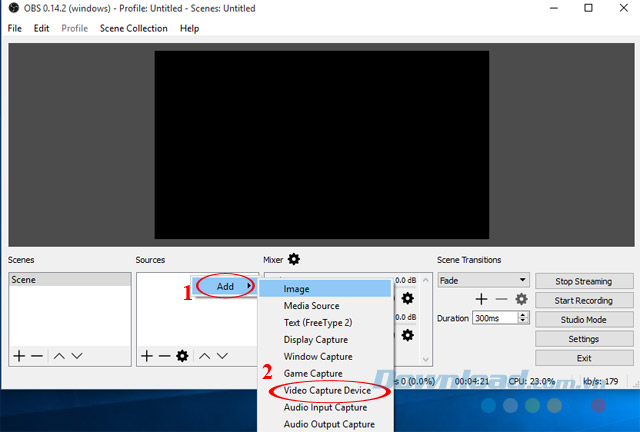The image size is (640, 432).
Task: Click the add scene plus icon
Action: point(18,356)
